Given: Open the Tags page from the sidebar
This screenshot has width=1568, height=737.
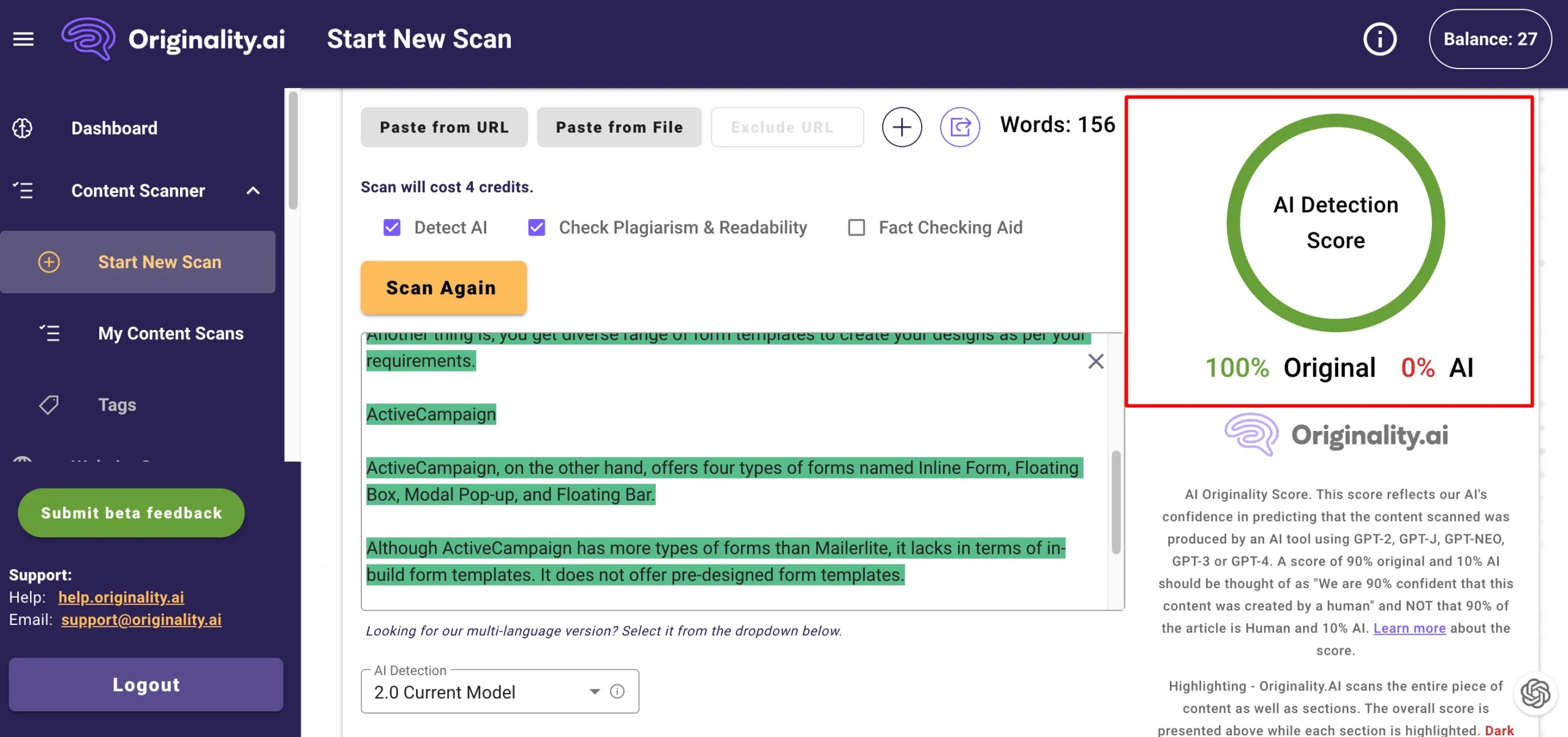Looking at the screenshot, I should pyautogui.click(x=116, y=405).
